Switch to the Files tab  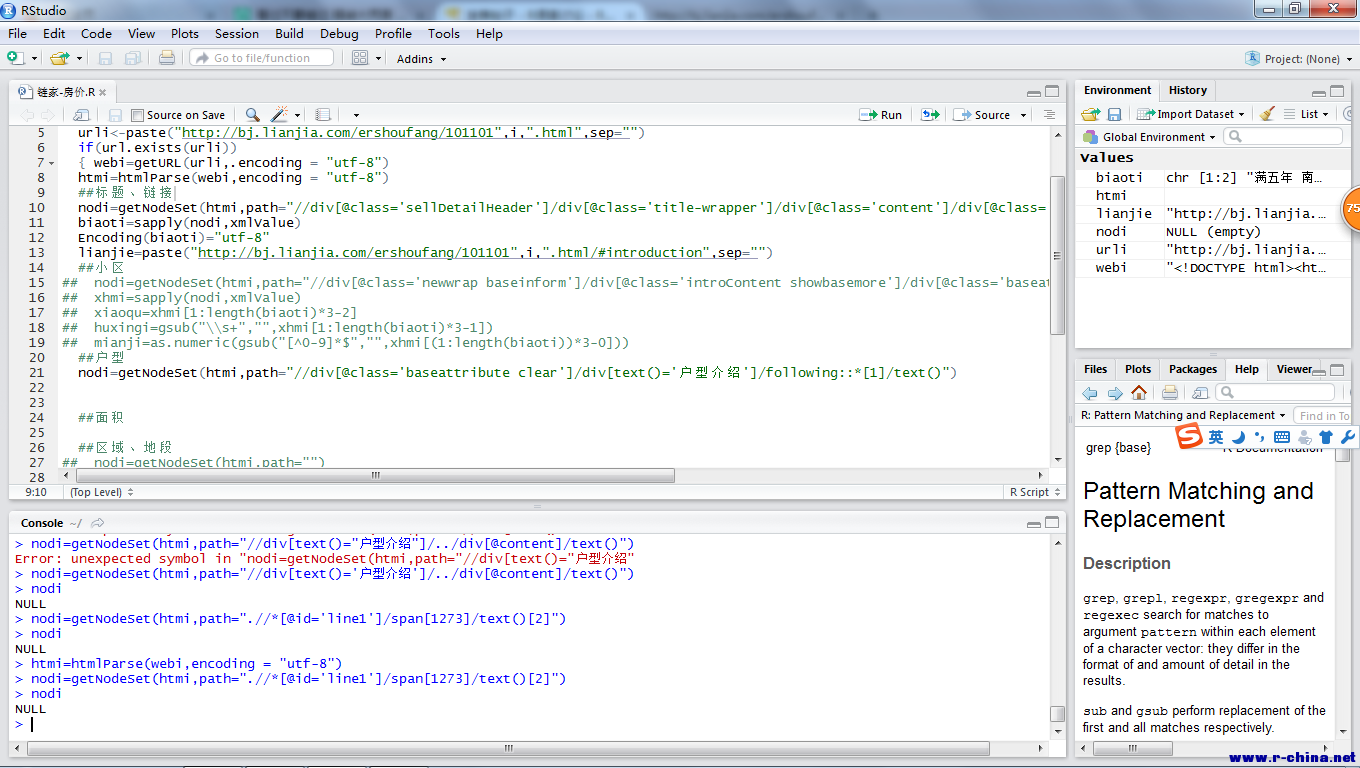(1096, 369)
